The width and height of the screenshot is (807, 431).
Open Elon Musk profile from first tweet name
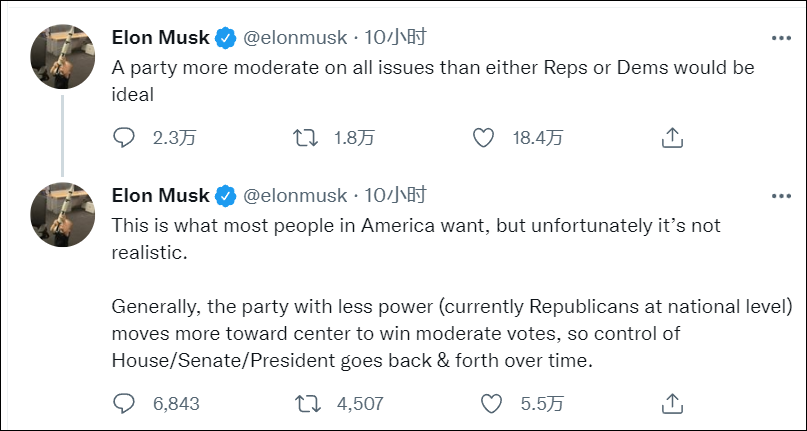[161, 38]
